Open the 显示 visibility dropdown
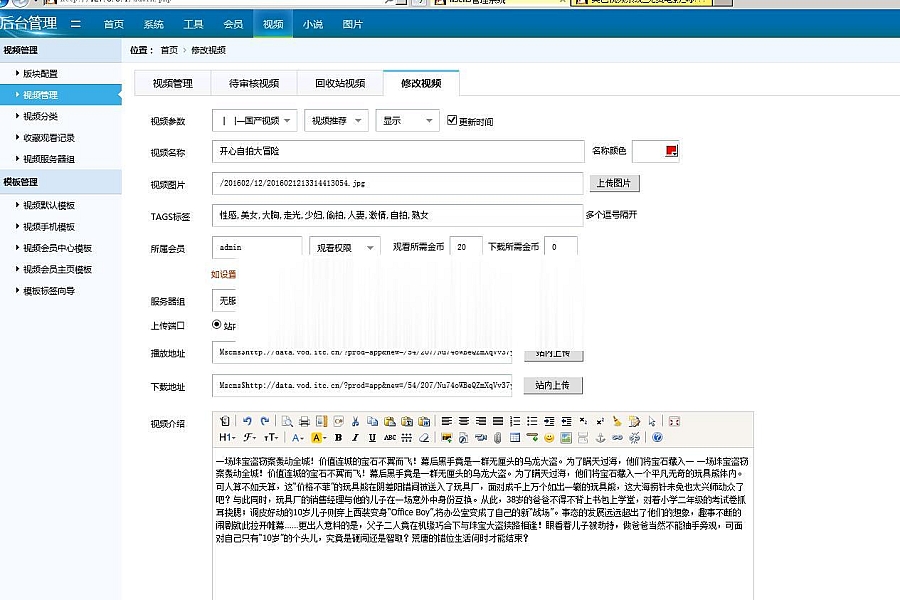Image resolution: width=900 pixels, height=600 pixels. (x=408, y=121)
